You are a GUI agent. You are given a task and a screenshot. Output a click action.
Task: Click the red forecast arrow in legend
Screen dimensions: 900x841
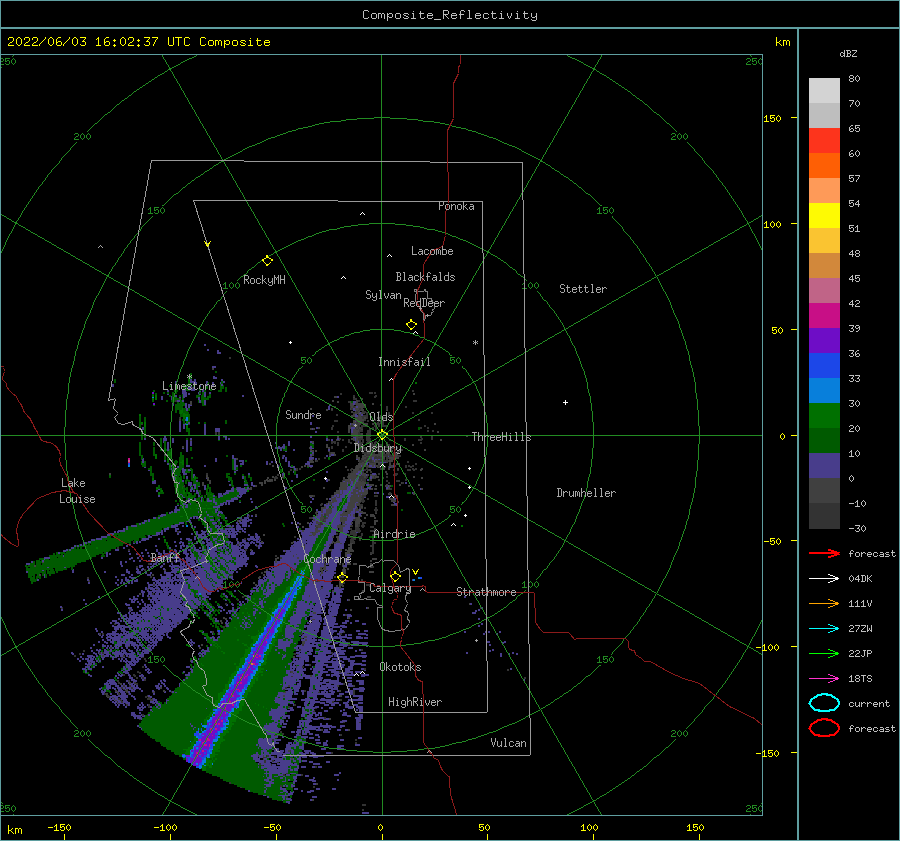click(824, 553)
